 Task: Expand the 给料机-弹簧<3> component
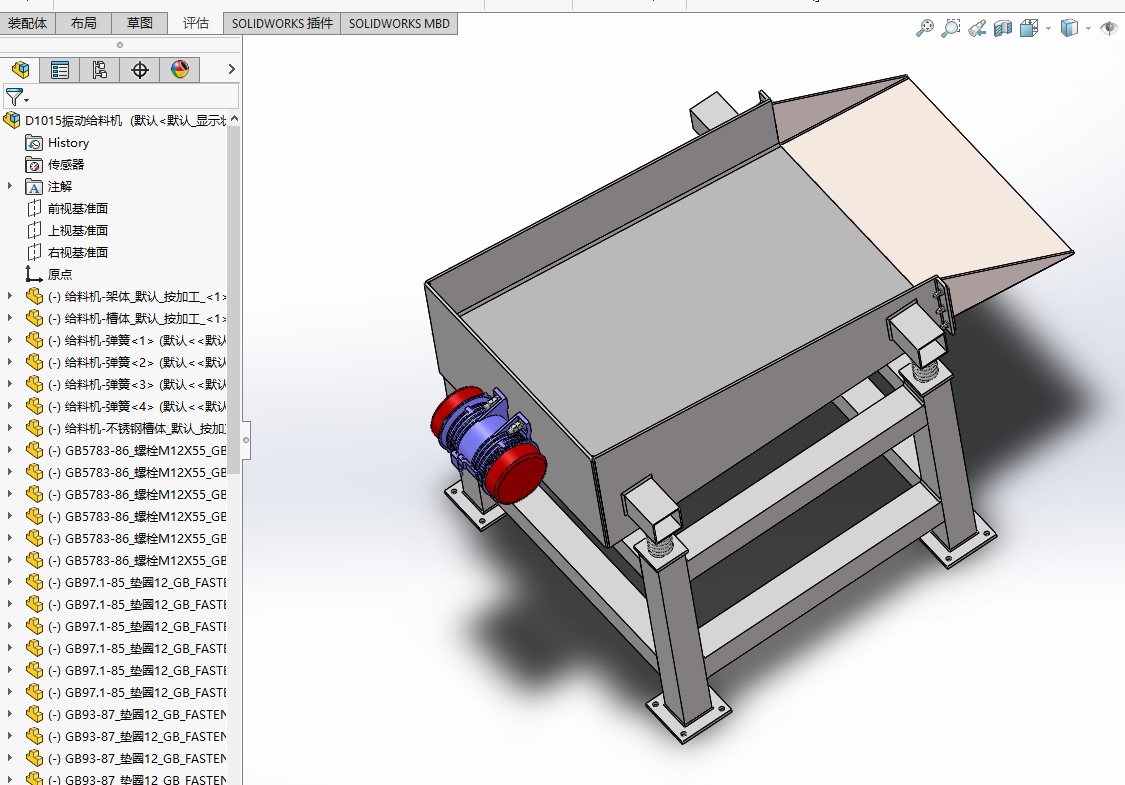pyautogui.click(x=10, y=384)
